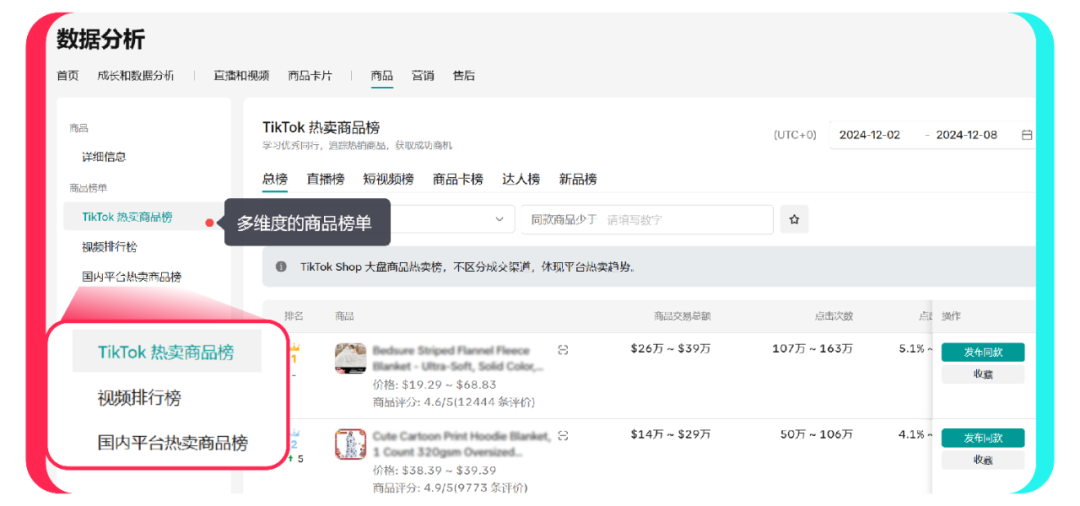Click the Bedsure blanket product thumbnail
The height and width of the screenshot is (506, 1080).
tap(351, 359)
